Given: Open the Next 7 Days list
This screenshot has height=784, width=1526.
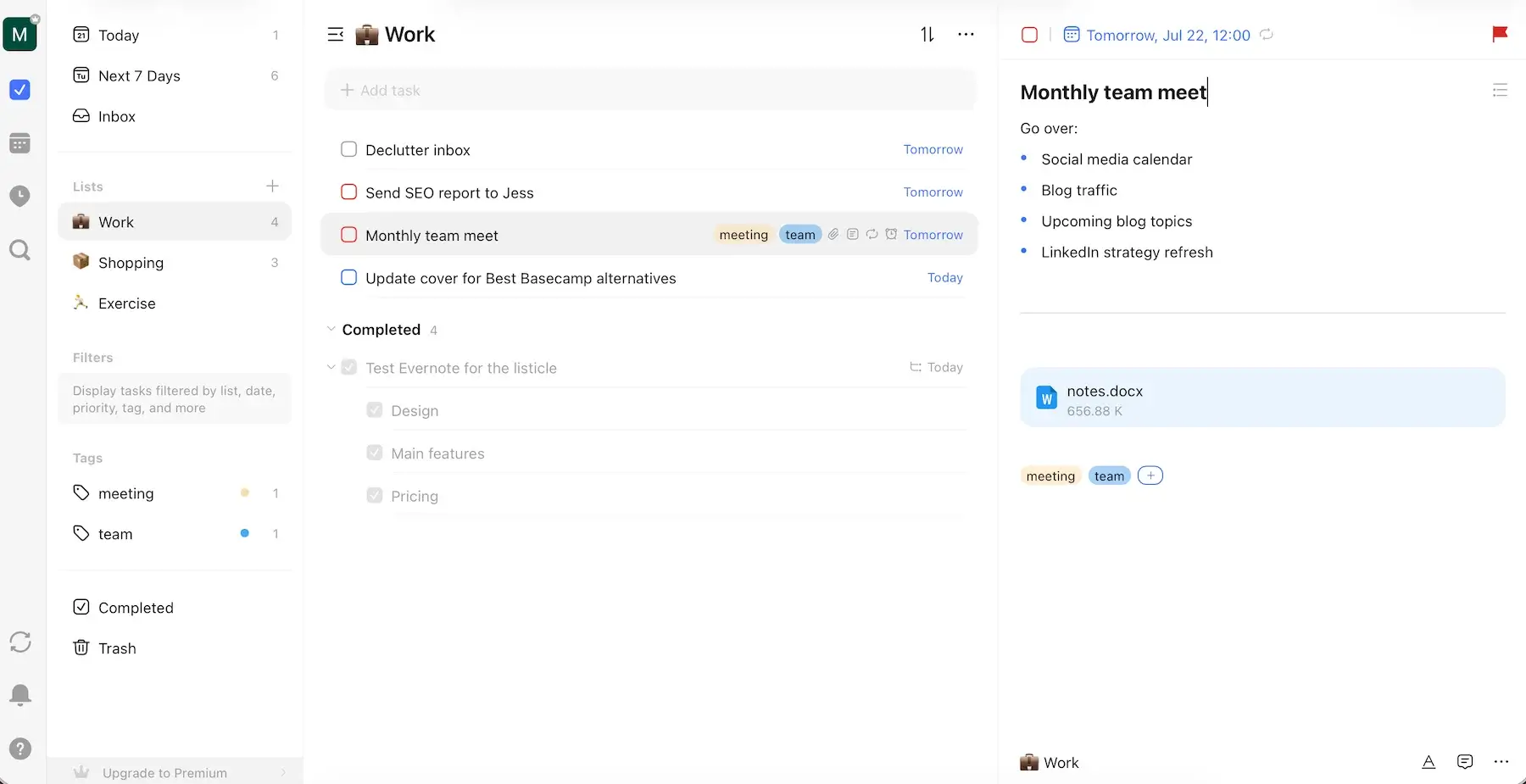Looking at the screenshot, I should coord(175,75).
